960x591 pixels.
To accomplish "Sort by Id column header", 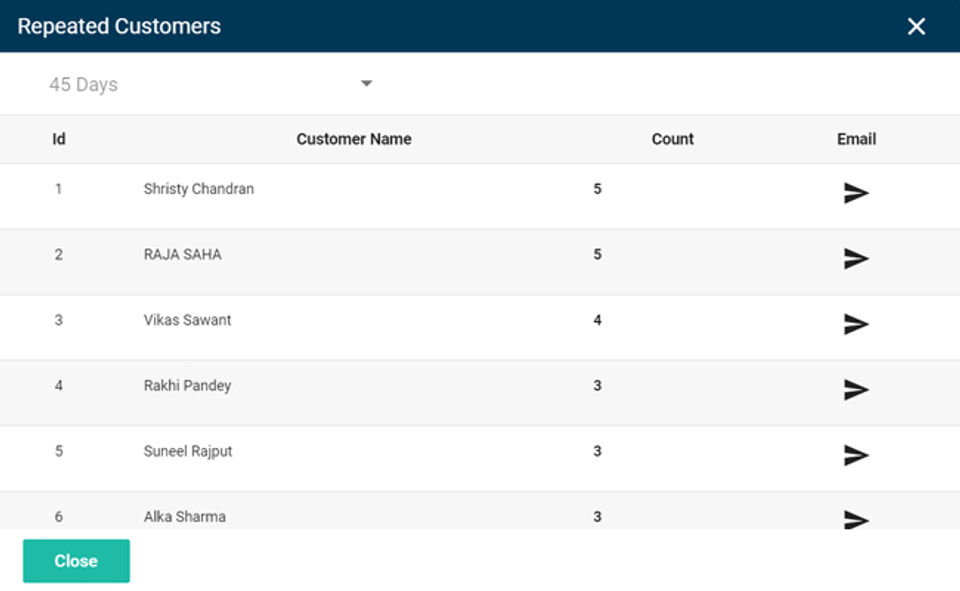I will (59, 139).
